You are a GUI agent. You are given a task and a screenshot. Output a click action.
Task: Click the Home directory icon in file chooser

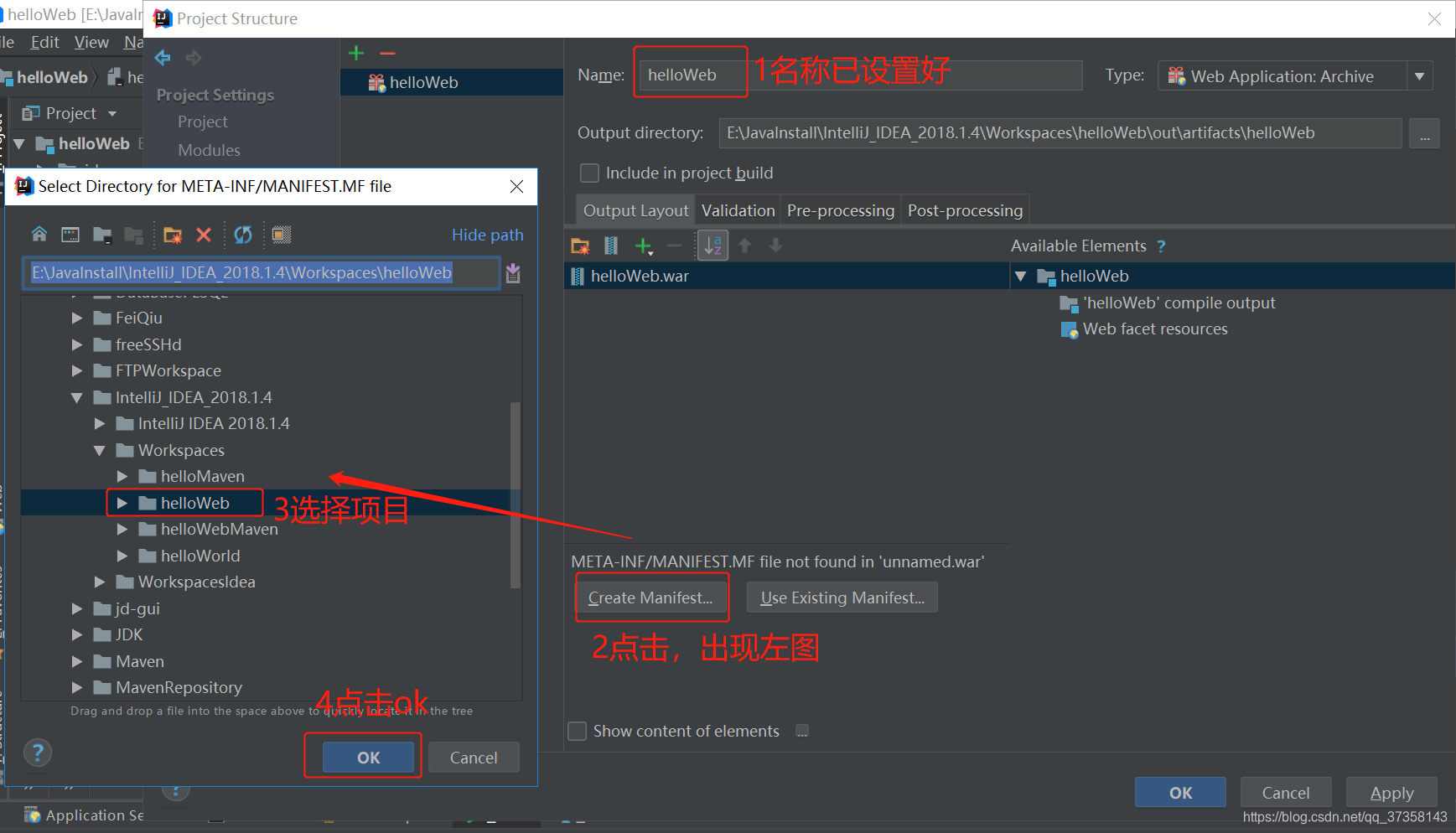tap(39, 235)
